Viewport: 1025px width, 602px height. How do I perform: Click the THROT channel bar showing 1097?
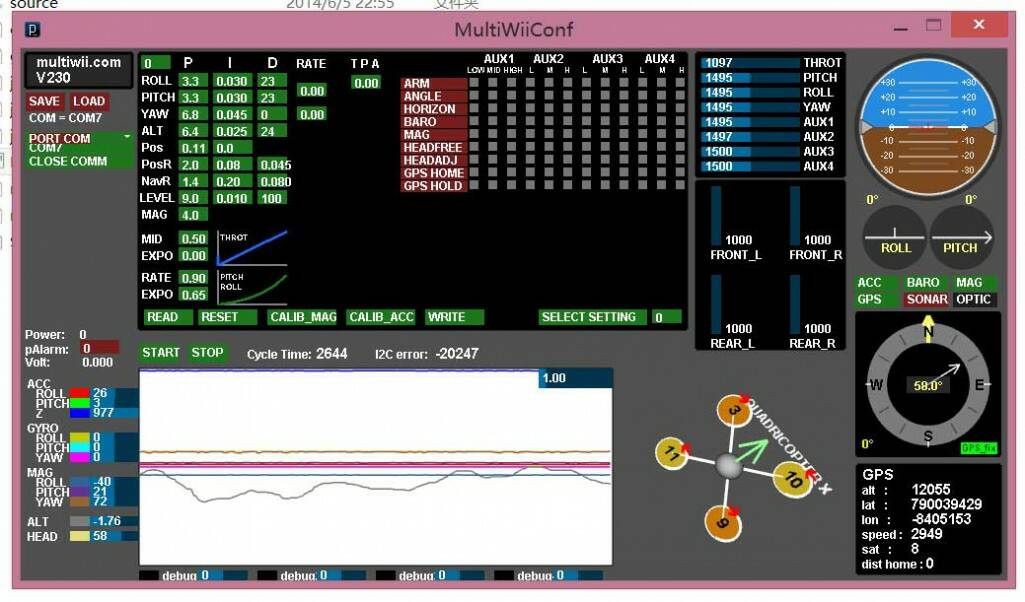(x=750, y=63)
